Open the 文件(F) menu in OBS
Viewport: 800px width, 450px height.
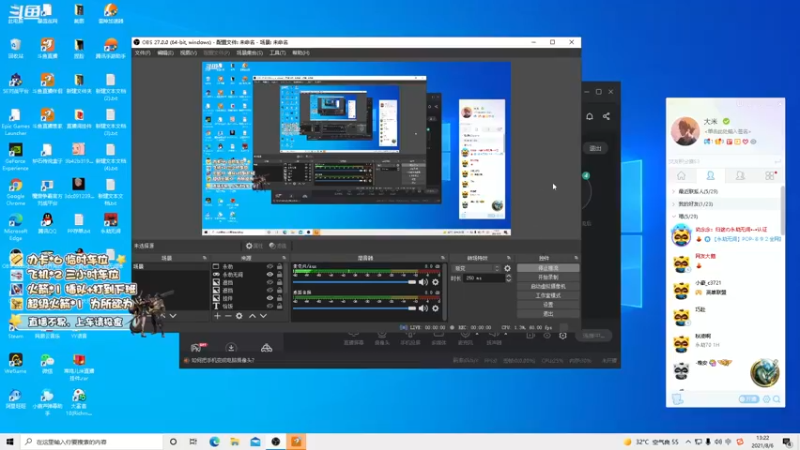coord(142,53)
